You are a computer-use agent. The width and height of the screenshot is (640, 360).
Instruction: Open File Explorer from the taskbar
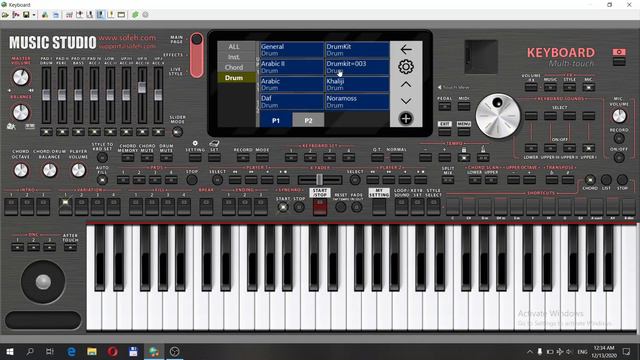(92, 351)
